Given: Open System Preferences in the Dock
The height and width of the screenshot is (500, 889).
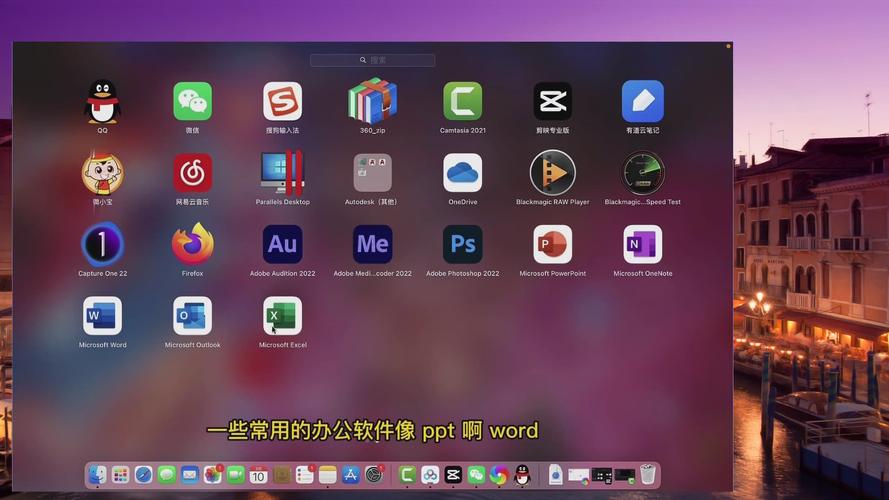Looking at the screenshot, I should tap(374, 475).
